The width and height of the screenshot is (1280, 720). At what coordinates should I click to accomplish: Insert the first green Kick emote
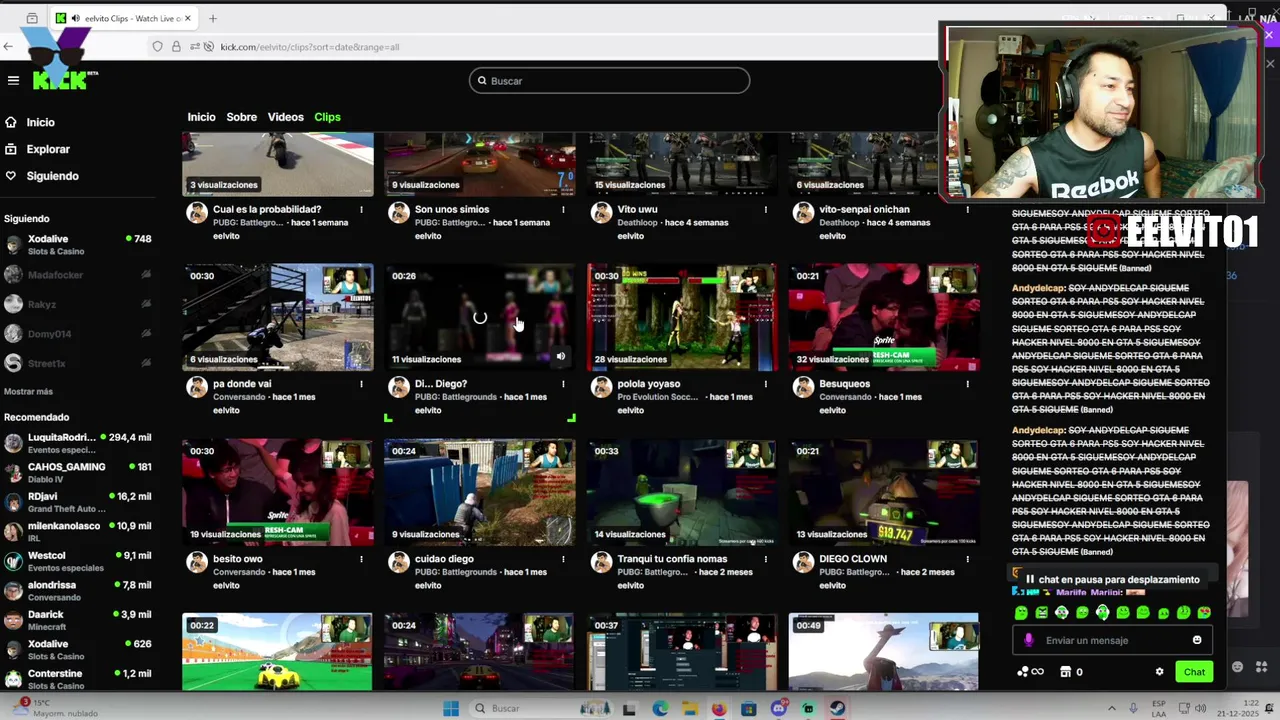pyautogui.click(x=1021, y=613)
